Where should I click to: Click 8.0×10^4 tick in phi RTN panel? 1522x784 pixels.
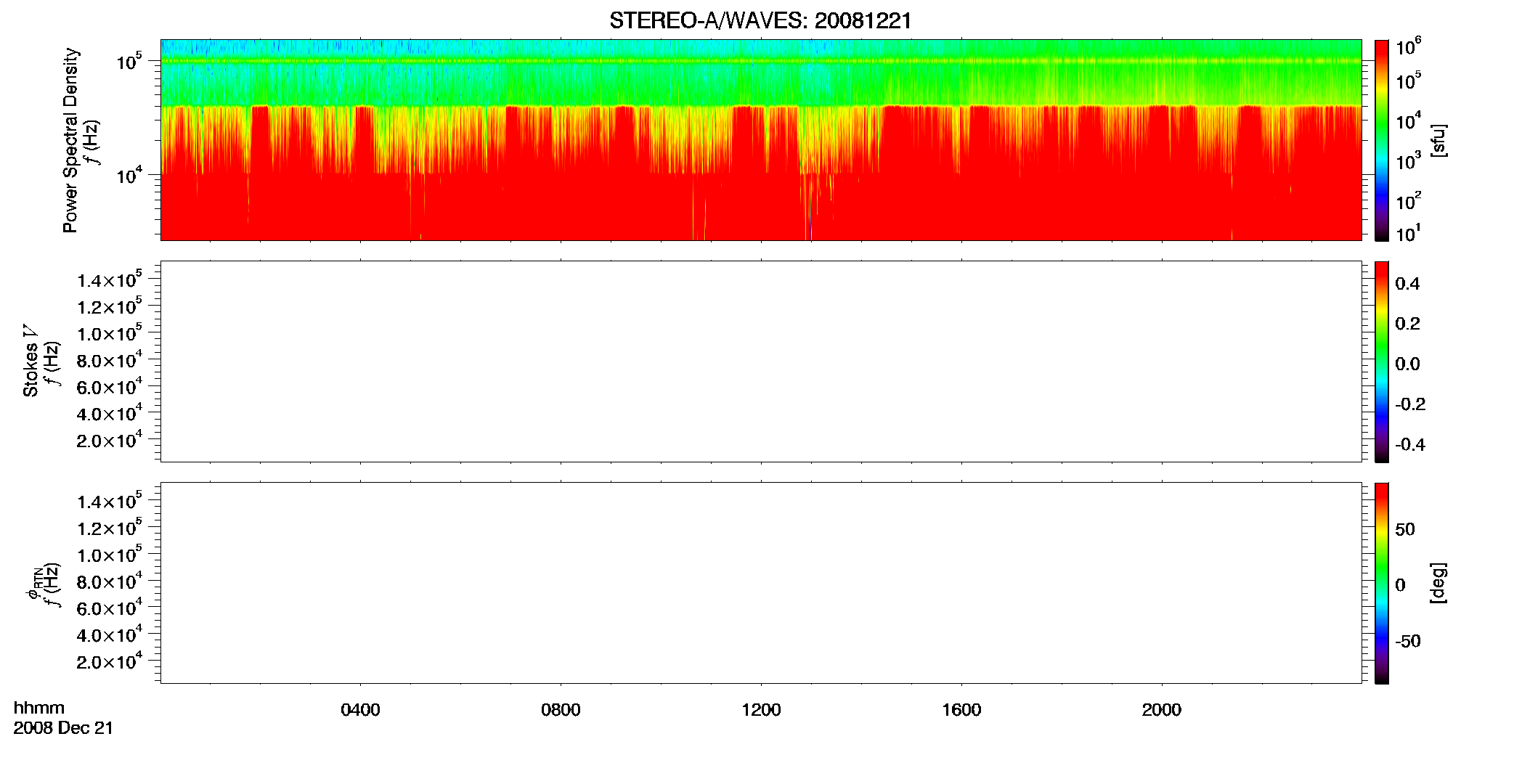(x=110, y=581)
